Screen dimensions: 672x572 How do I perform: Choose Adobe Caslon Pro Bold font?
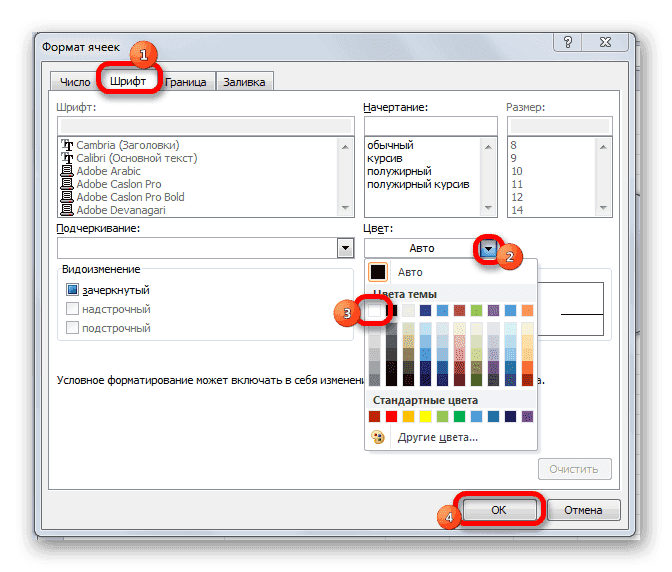(x=130, y=197)
